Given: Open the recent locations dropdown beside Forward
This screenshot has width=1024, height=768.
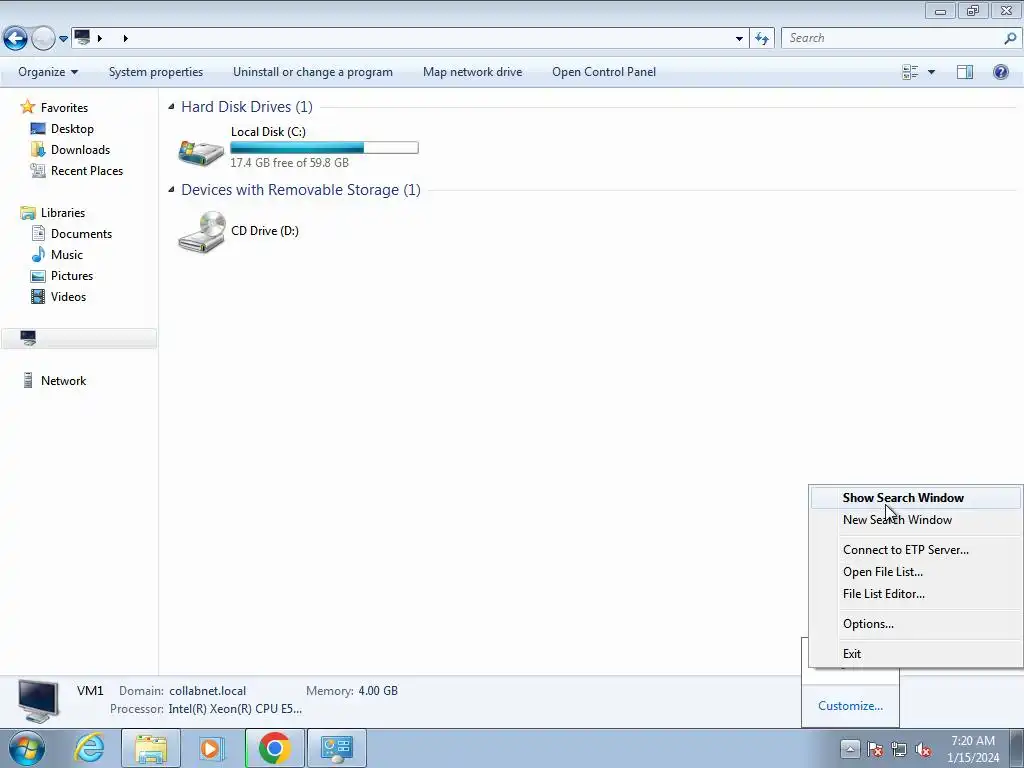Looking at the screenshot, I should (63, 39).
